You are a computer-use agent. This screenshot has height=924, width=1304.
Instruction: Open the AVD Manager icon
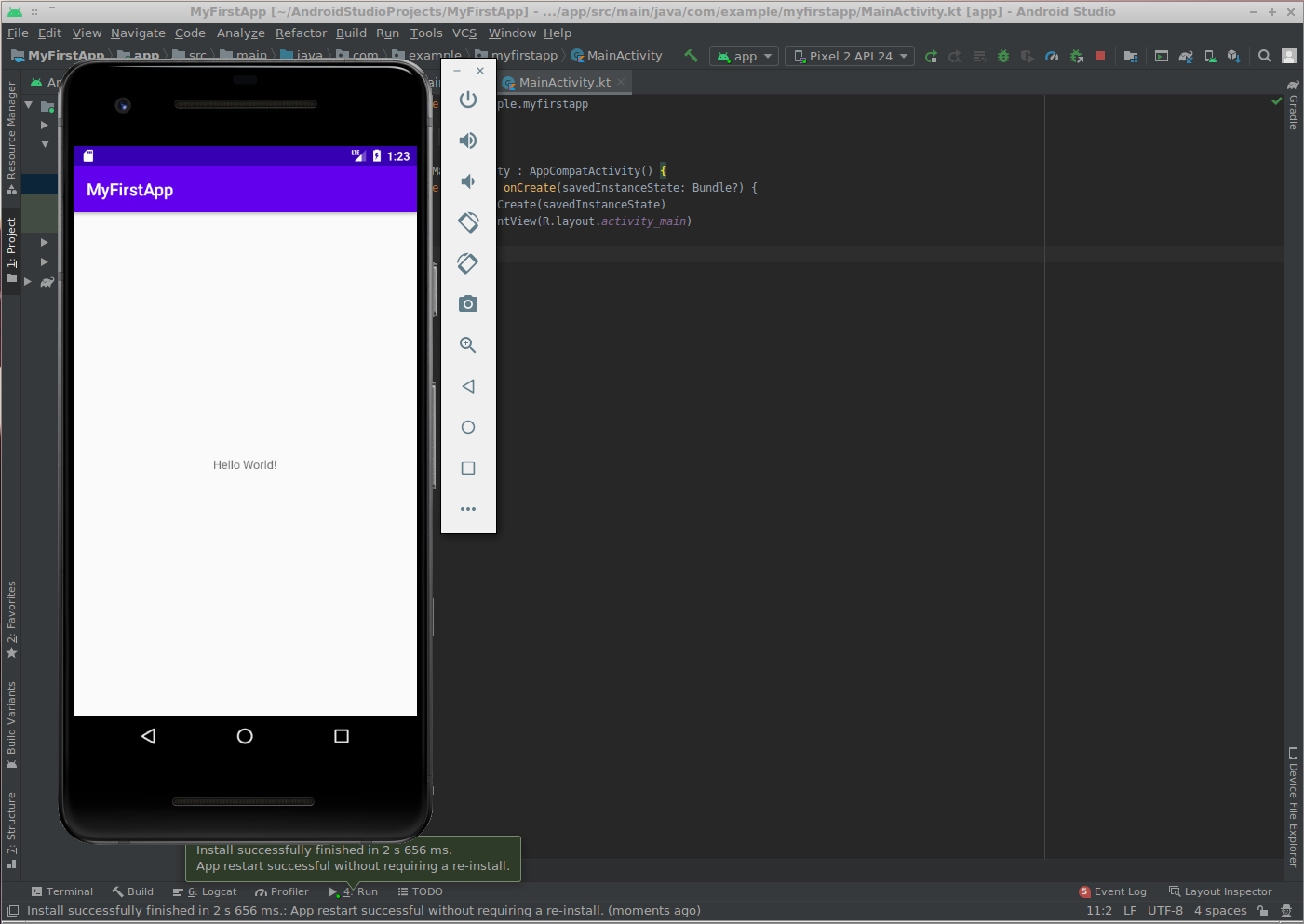pos(1210,56)
